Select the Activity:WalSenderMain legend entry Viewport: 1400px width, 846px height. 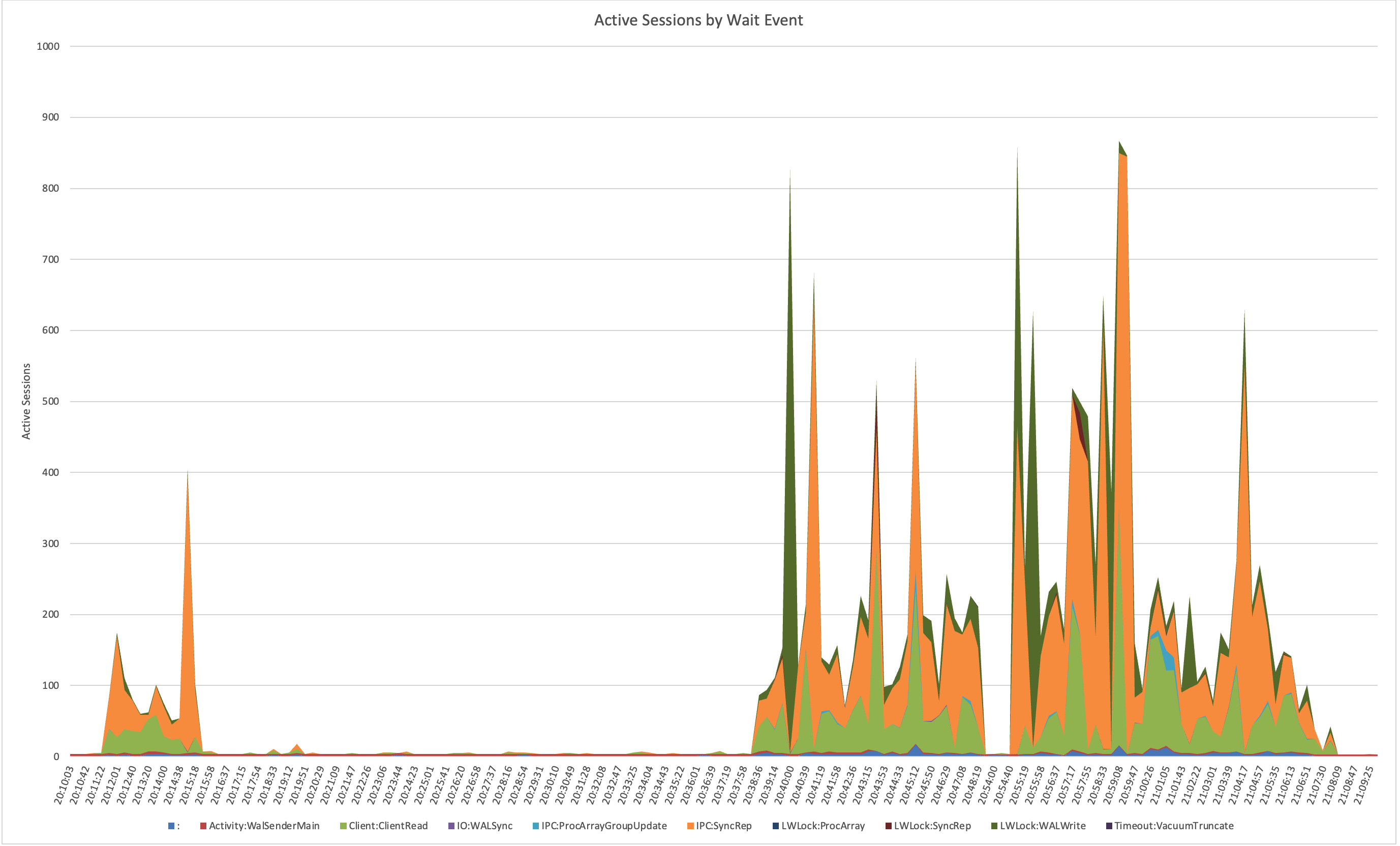tap(264, 826)
